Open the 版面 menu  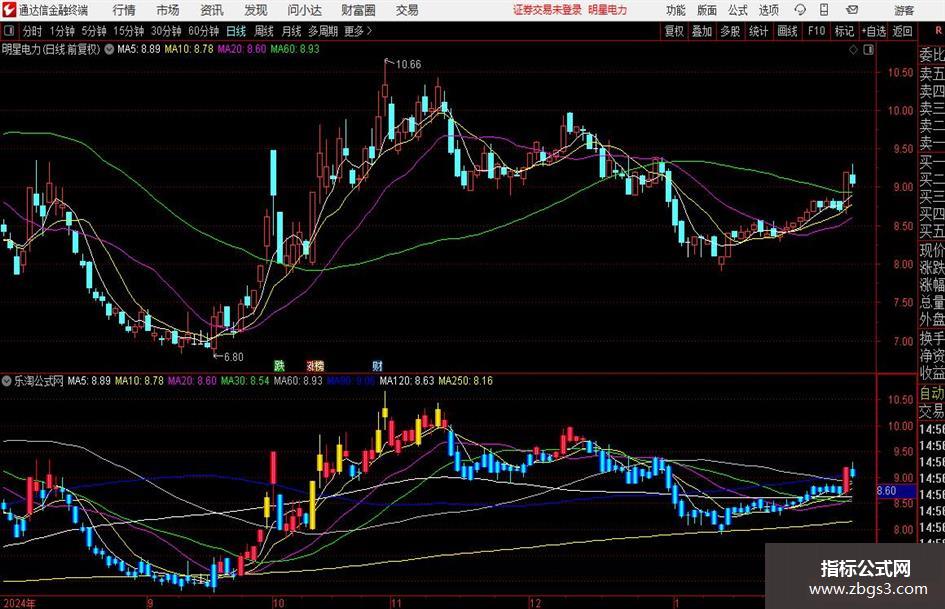click(706, 10)
